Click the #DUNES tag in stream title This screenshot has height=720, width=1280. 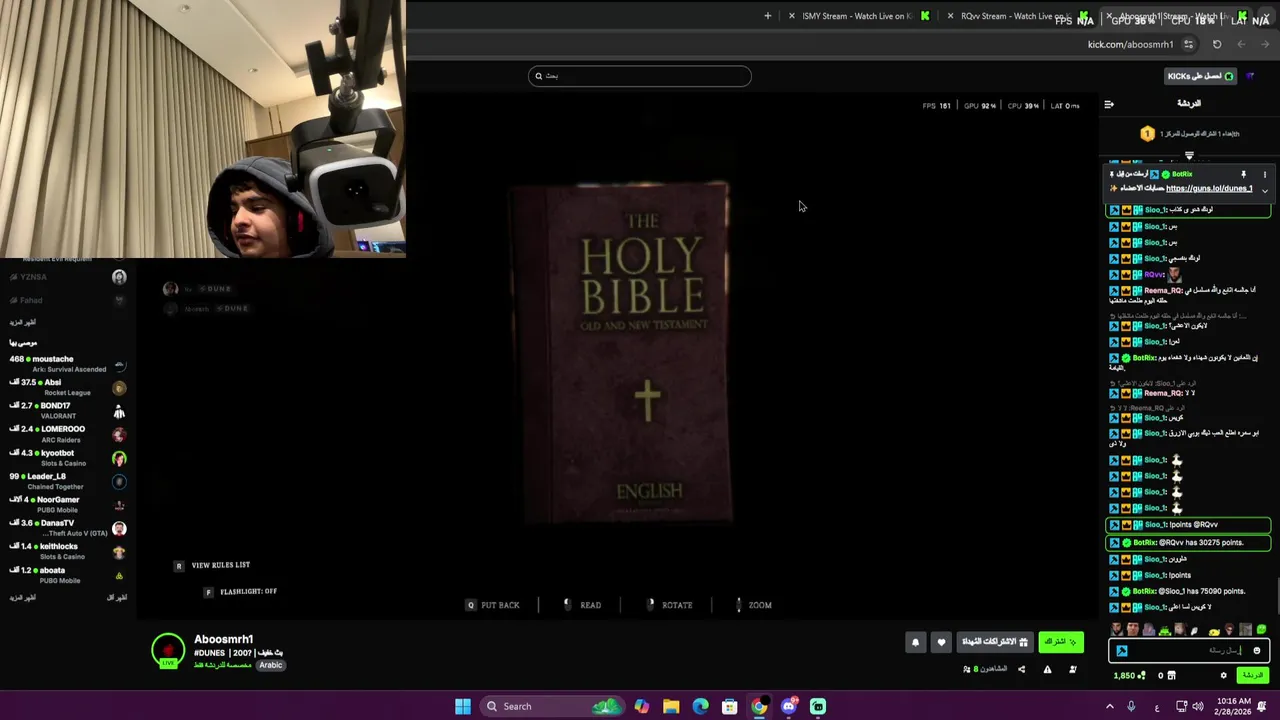pyautogui.click(x=210, y=652)
